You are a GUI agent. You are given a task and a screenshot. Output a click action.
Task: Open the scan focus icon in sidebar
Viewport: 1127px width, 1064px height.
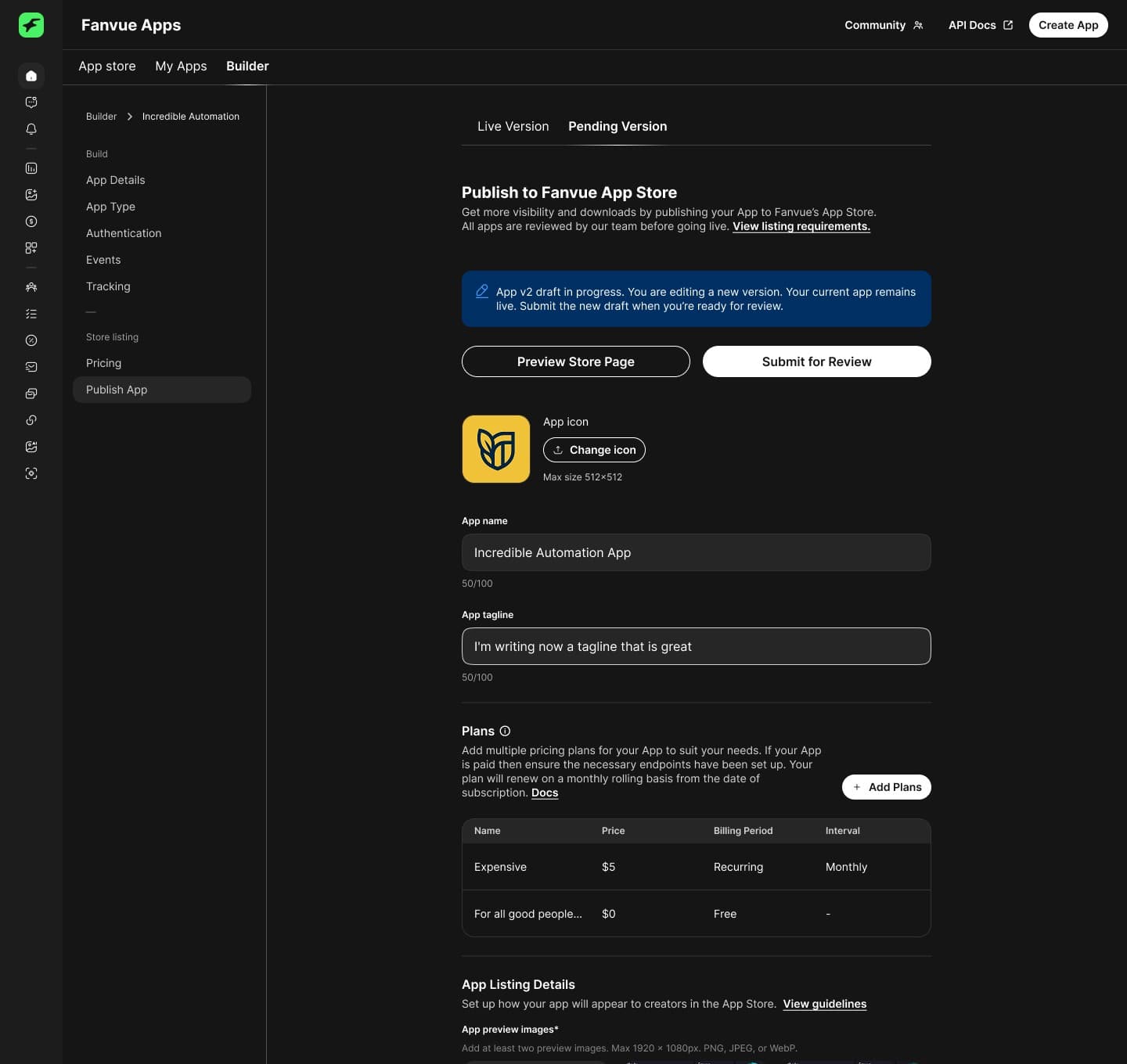click(x=31, y=473)
